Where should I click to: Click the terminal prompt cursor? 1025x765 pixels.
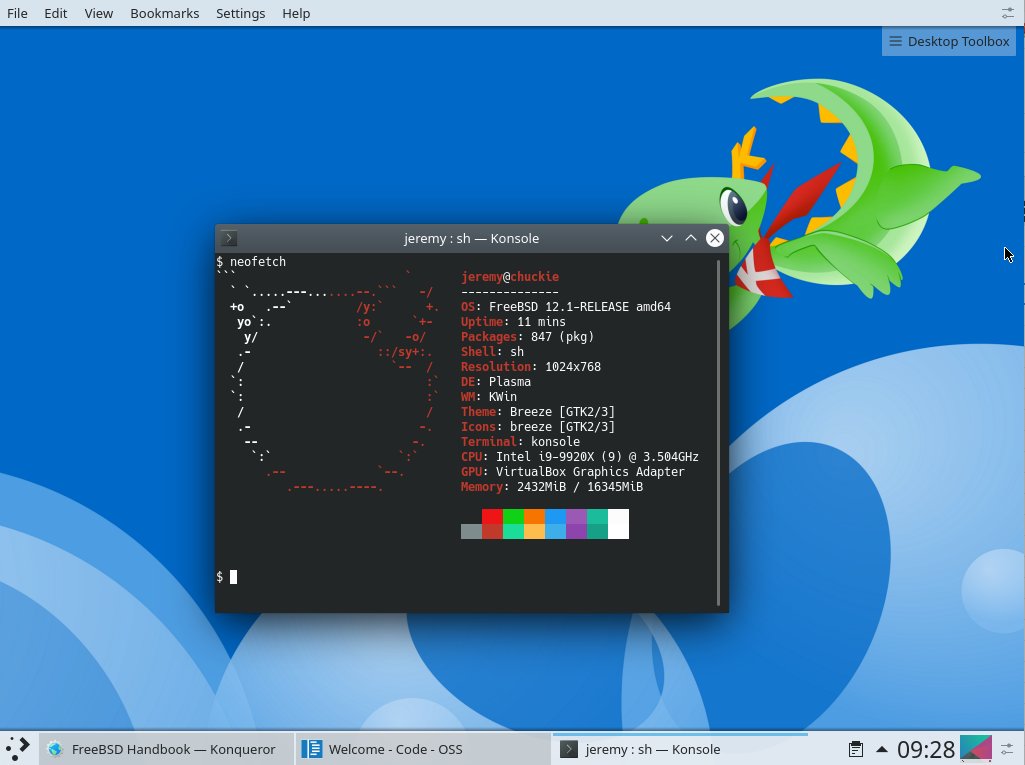coord(233,577)
